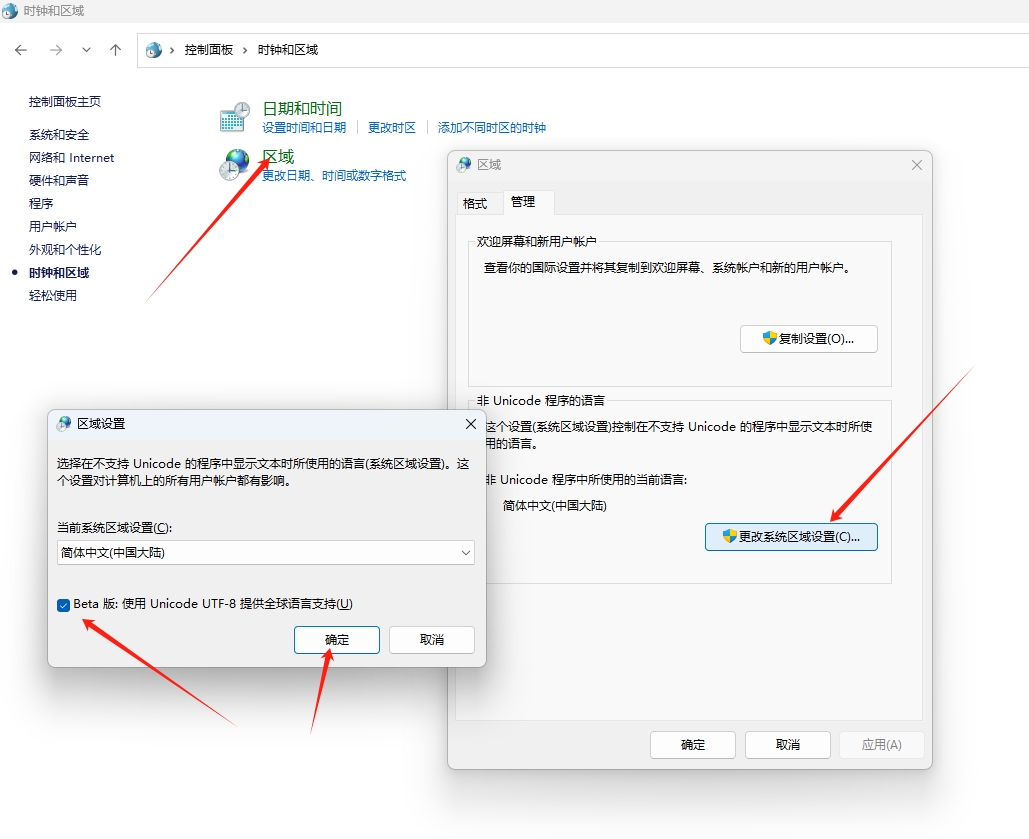This screenshot has width=1029, height=839.
Task: Click 添加不同时区的时钟 link
Action: [492, 127]
